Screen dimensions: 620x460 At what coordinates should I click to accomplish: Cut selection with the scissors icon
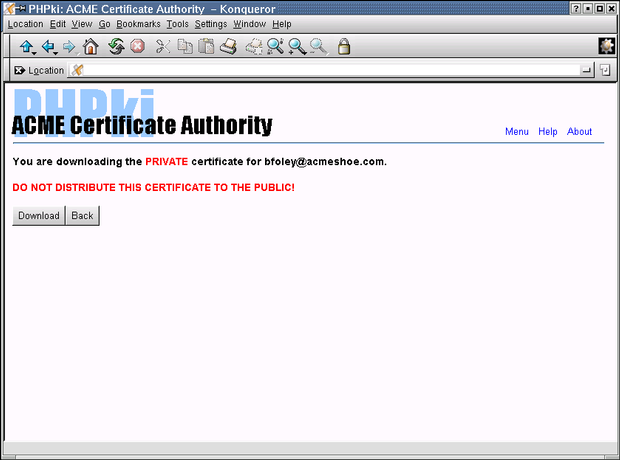[x=163, y=46]
